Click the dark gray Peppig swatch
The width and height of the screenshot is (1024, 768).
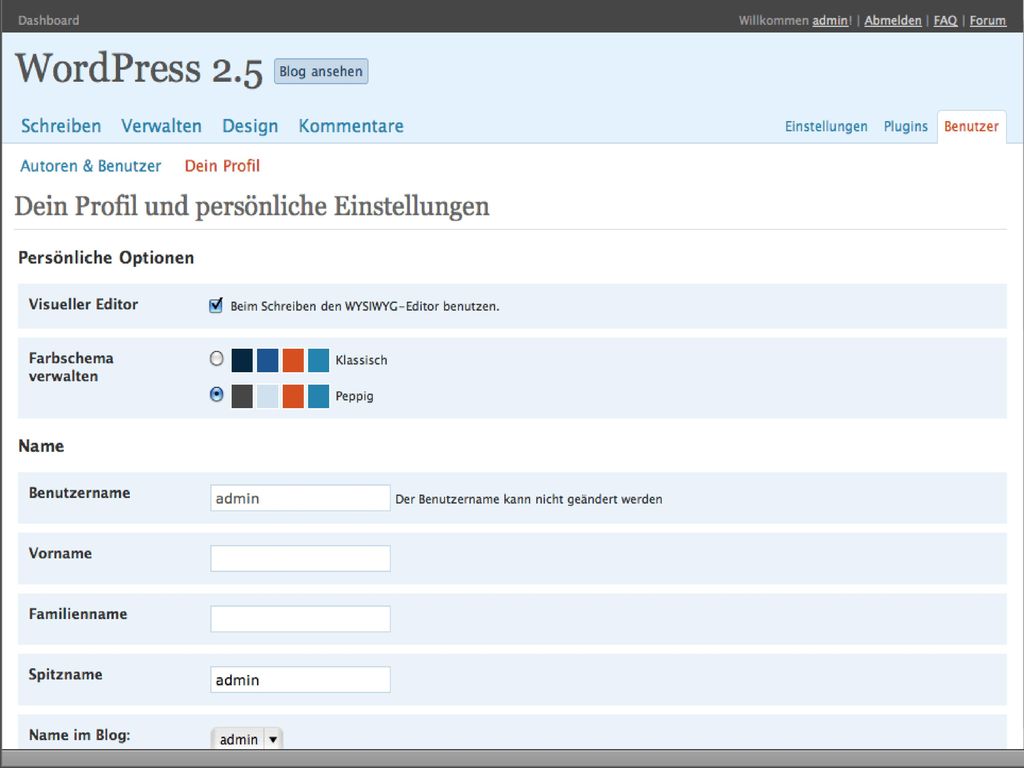242,396
